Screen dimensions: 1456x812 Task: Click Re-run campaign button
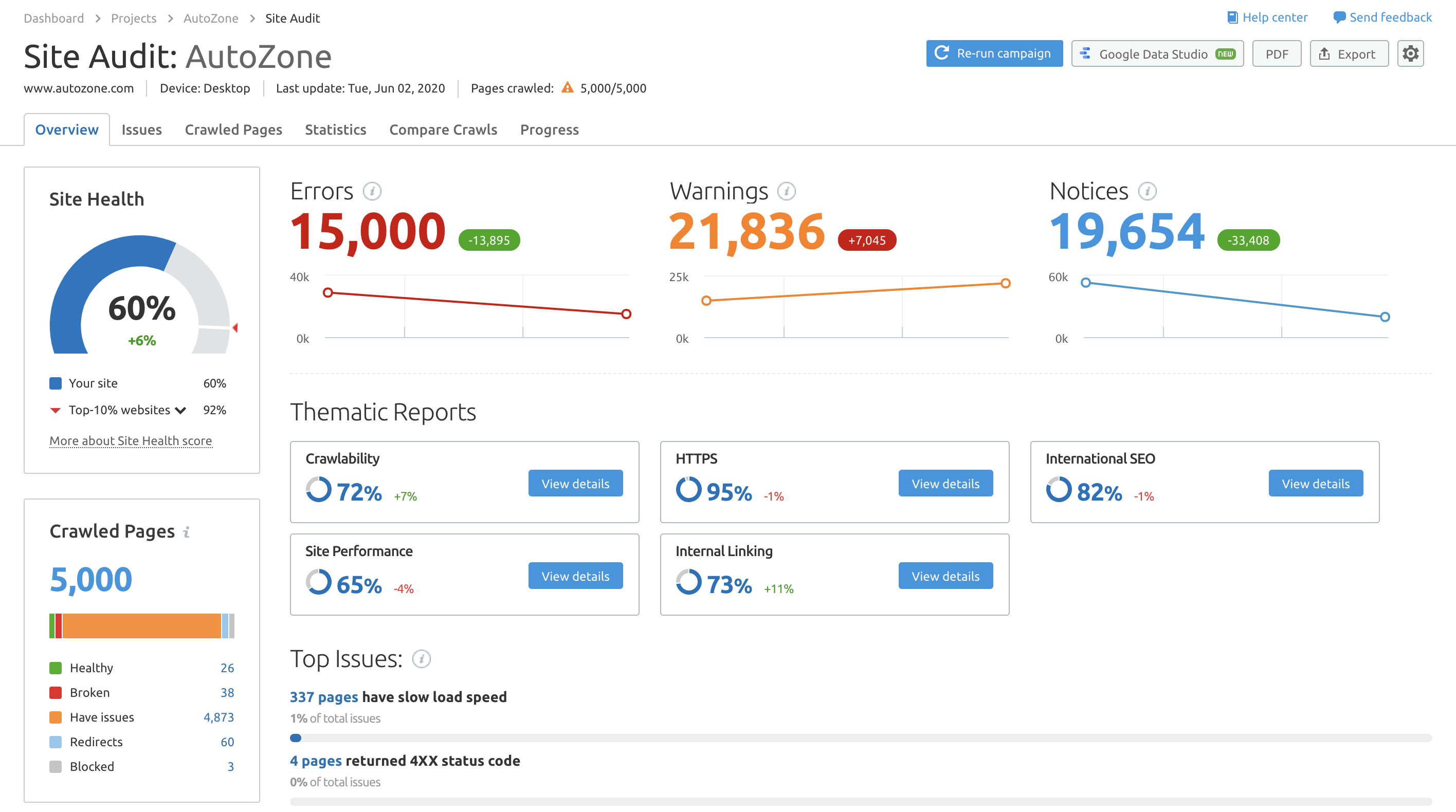994,53
